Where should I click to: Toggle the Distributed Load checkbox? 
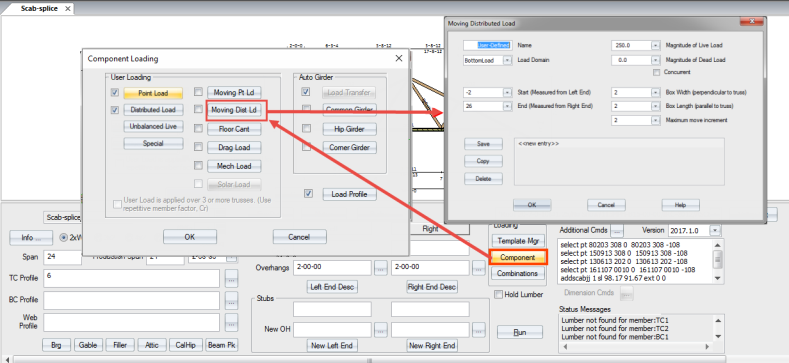point(115,110)
